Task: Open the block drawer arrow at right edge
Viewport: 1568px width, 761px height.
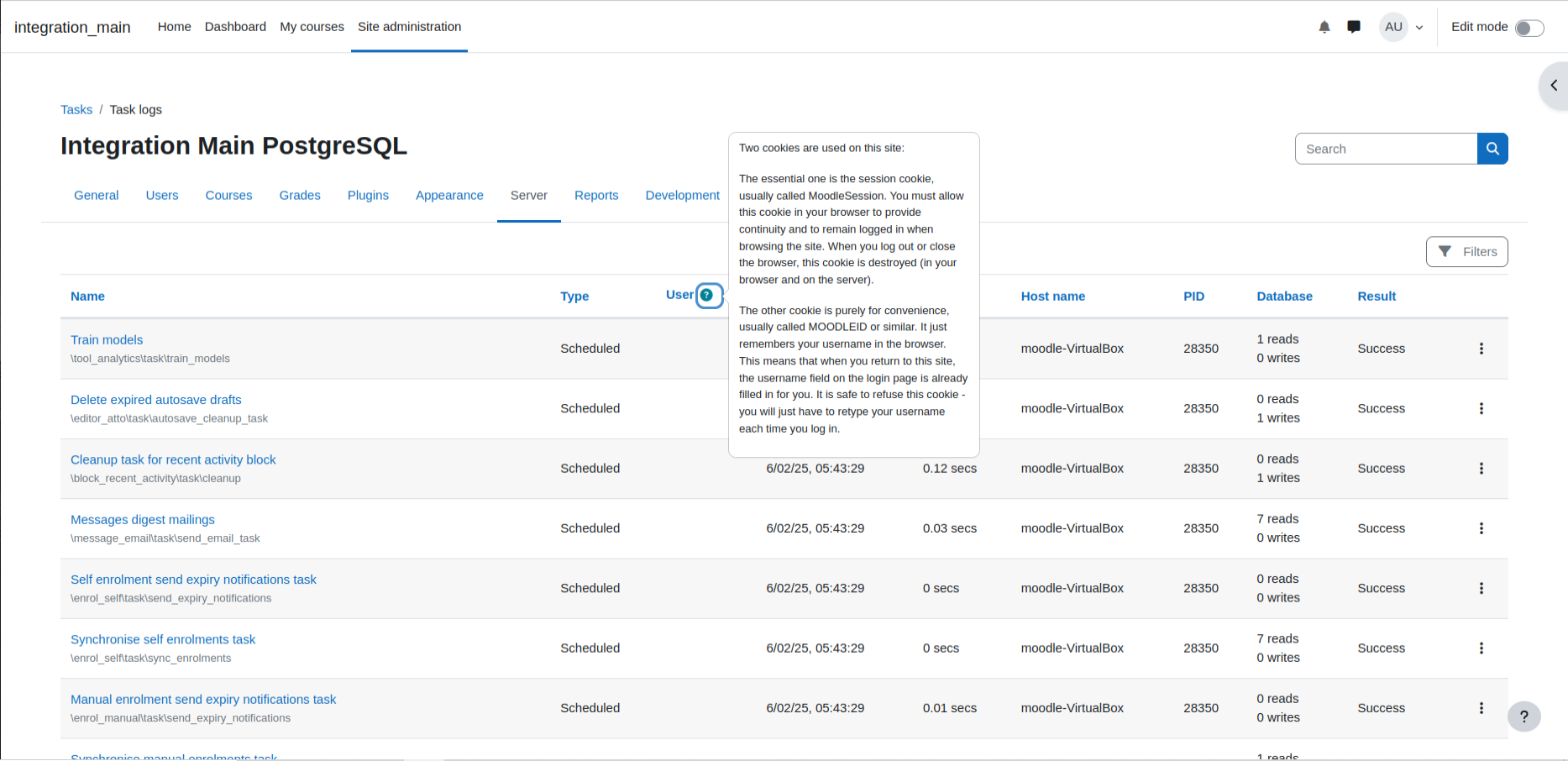Action: [1554, 86]
